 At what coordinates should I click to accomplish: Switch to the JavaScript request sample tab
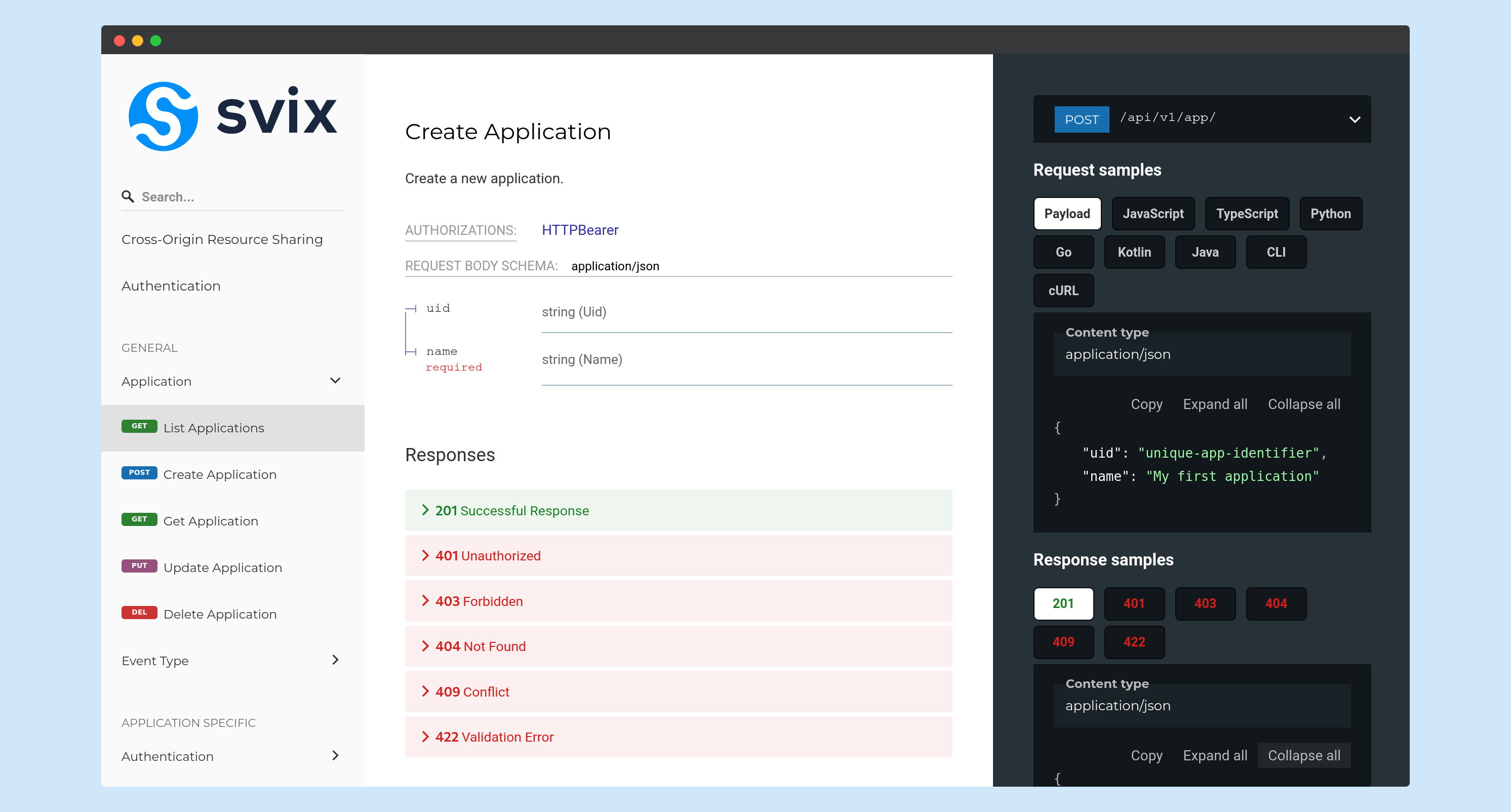[1152, 214]
